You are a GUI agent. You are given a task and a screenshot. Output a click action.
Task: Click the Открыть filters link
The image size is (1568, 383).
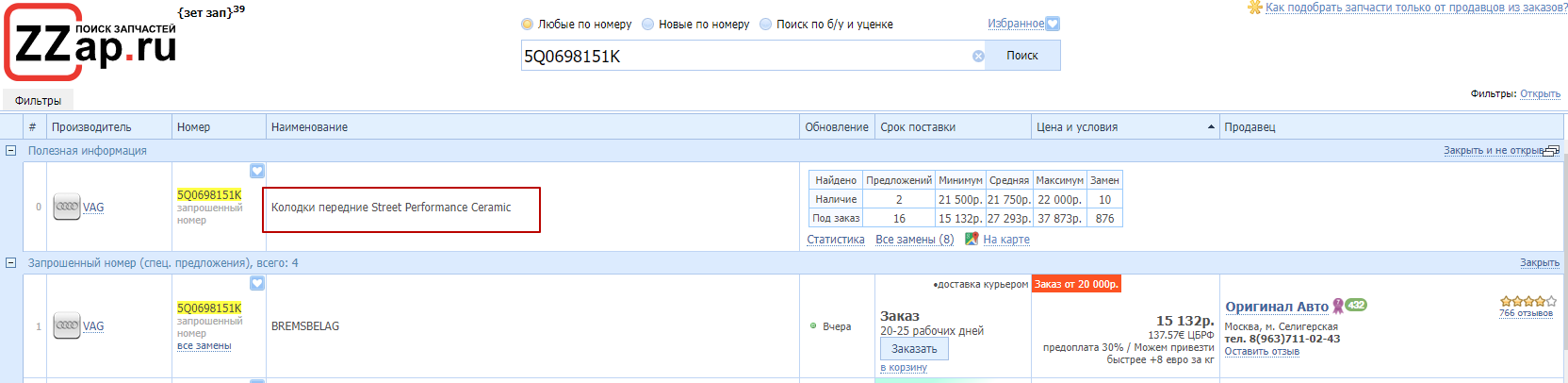point(1540,94)
